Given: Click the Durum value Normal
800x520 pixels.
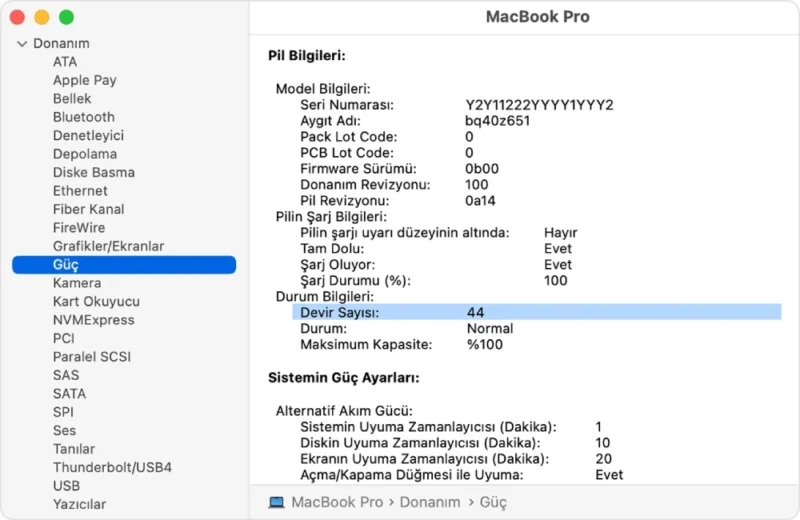Looking at the screenshot, I should pos(490,329).
